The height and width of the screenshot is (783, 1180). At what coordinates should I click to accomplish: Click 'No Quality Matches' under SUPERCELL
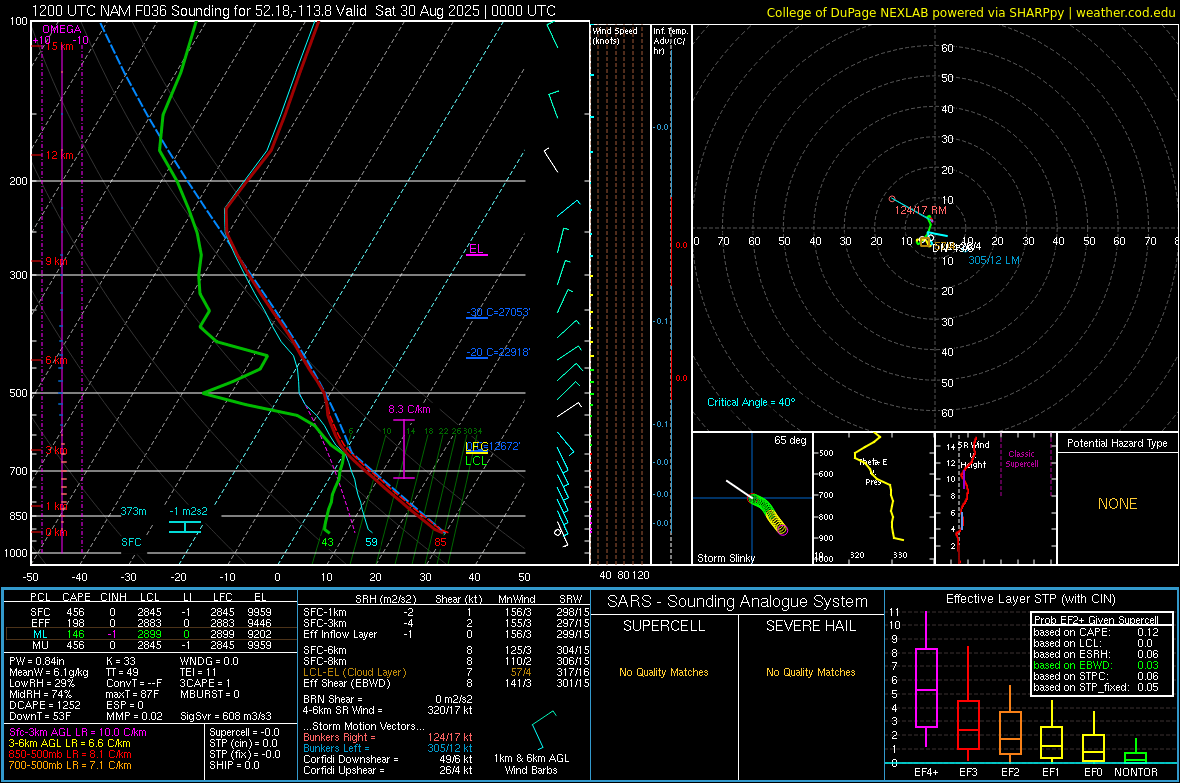(664, 672)
